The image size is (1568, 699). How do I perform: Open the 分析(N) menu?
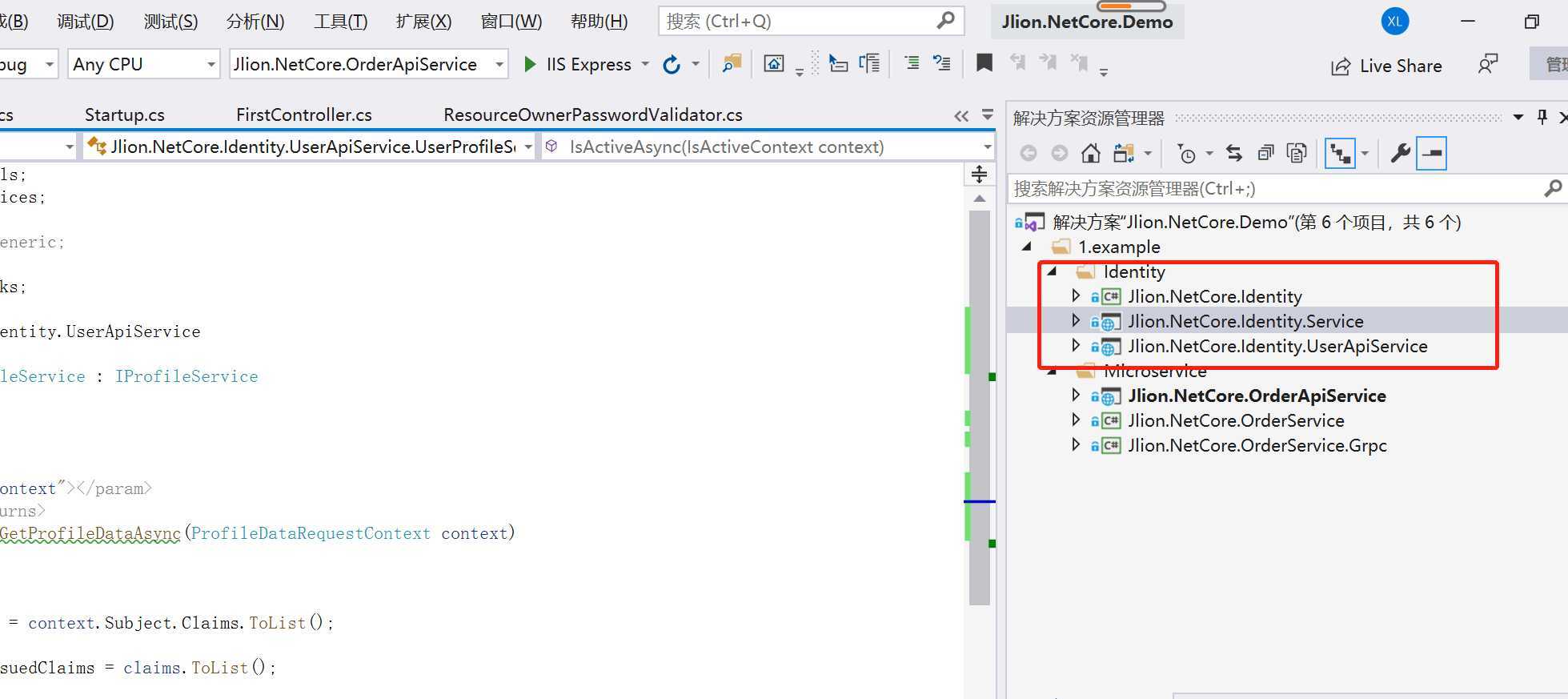point(255,22)
